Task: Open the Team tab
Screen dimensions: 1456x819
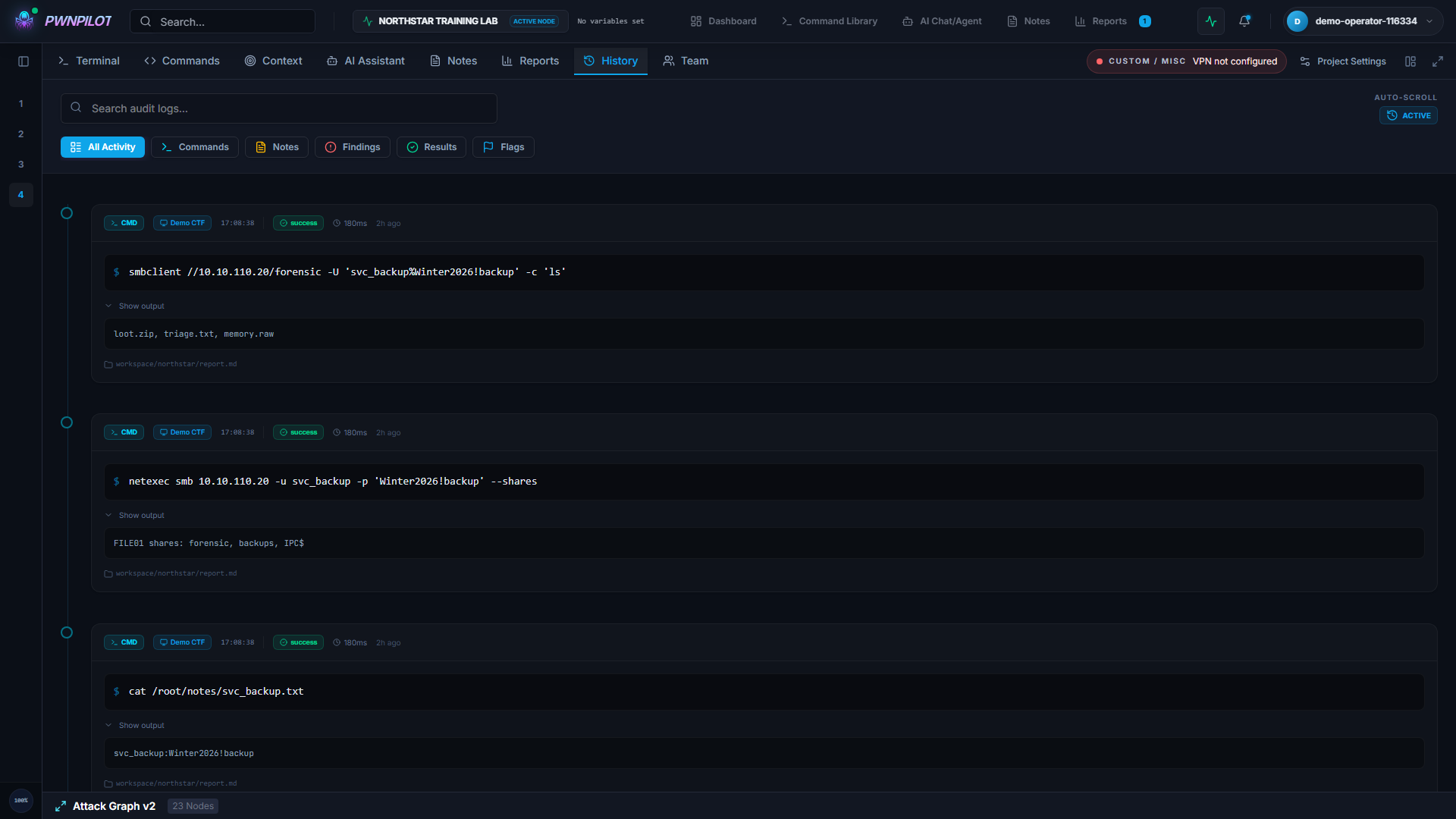Action: (686, 61)
